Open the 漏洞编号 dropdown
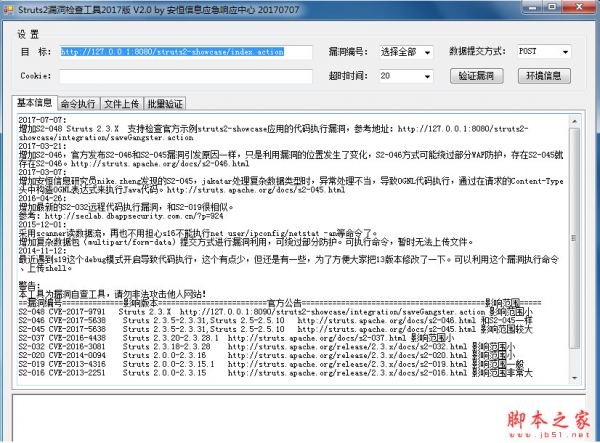The width and height of the screenshot is (600, 443). 406,52
